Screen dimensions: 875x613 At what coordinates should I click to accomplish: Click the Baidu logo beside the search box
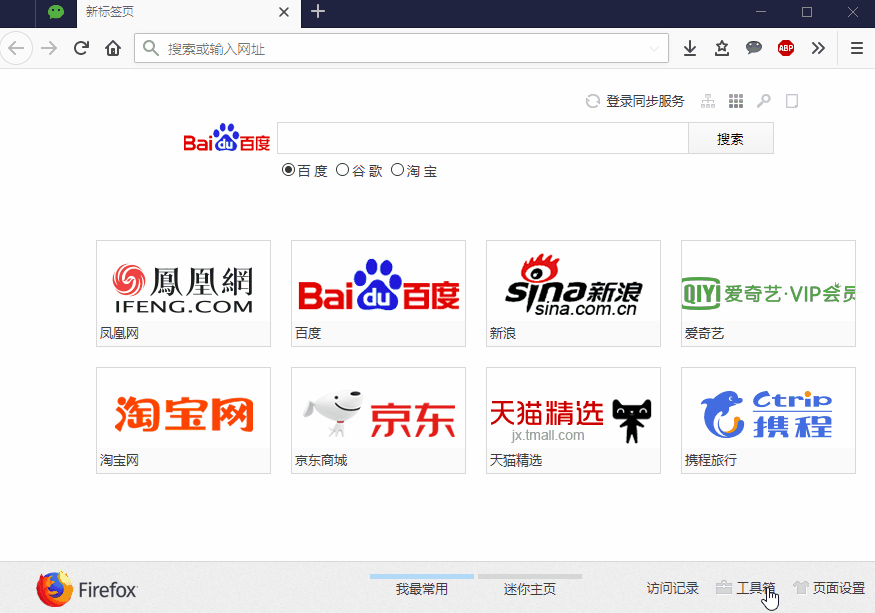click(x=227, y=138)
